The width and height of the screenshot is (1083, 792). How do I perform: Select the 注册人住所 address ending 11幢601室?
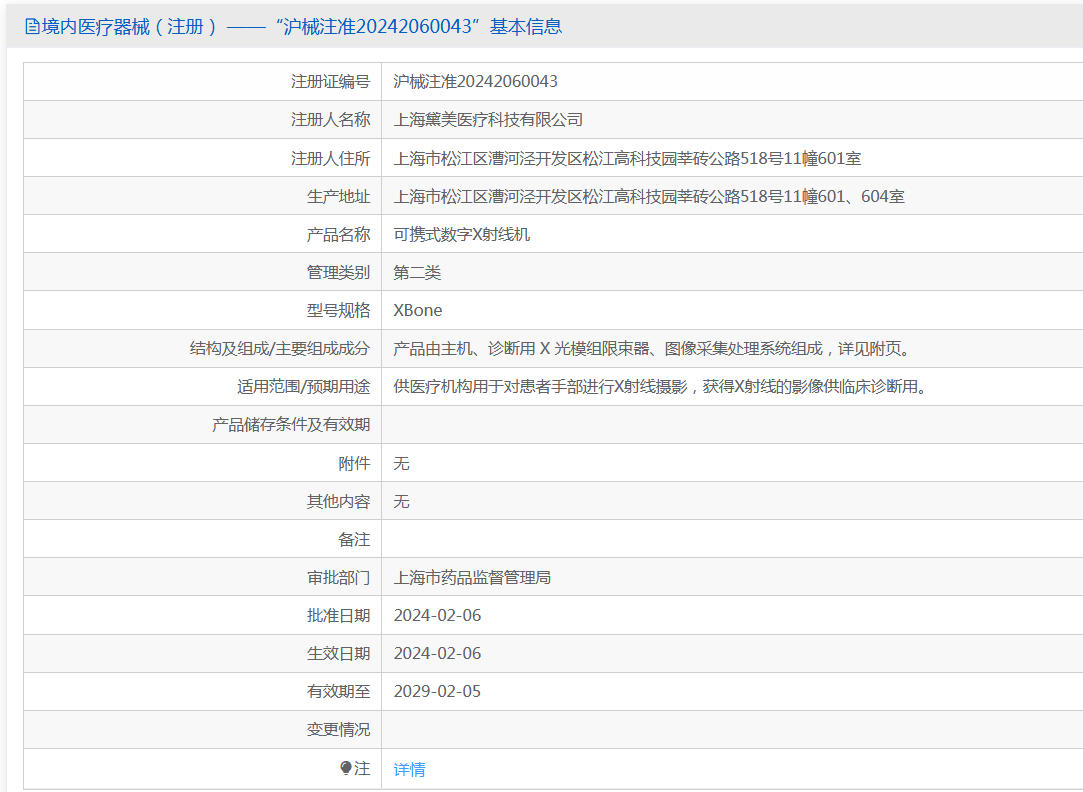coord(627,159)
